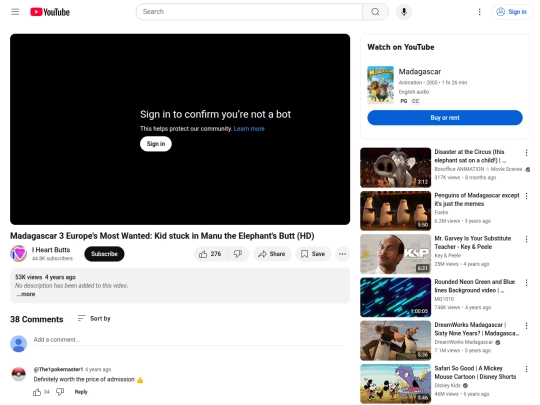Open options for Rounded Neon Green video

(x=526, y=282)
